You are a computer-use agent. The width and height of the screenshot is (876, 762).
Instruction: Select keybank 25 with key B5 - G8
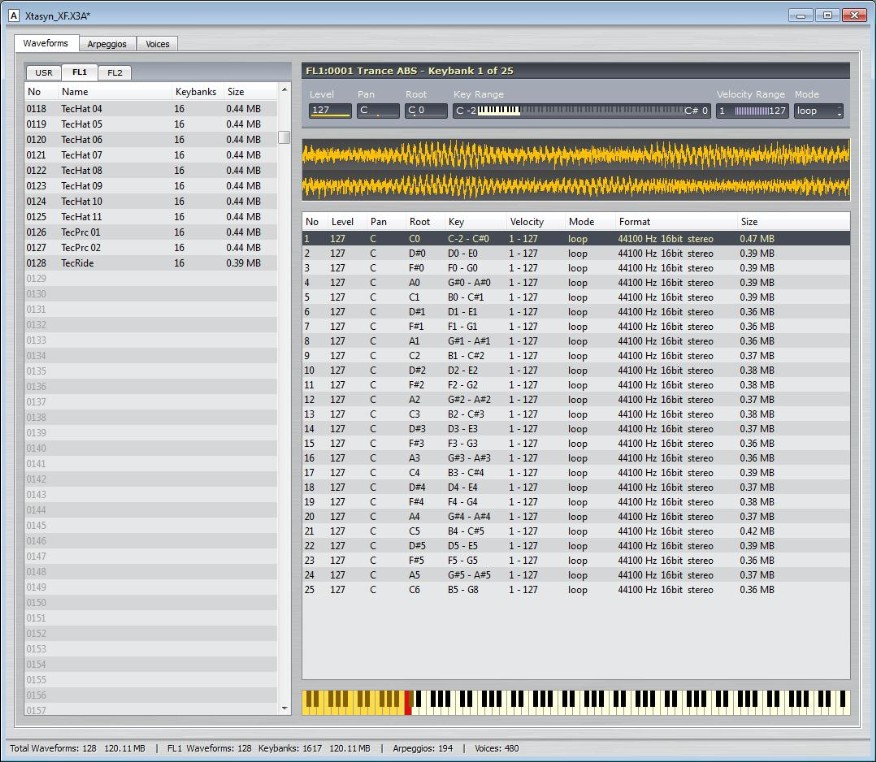[x=576, y=589]
